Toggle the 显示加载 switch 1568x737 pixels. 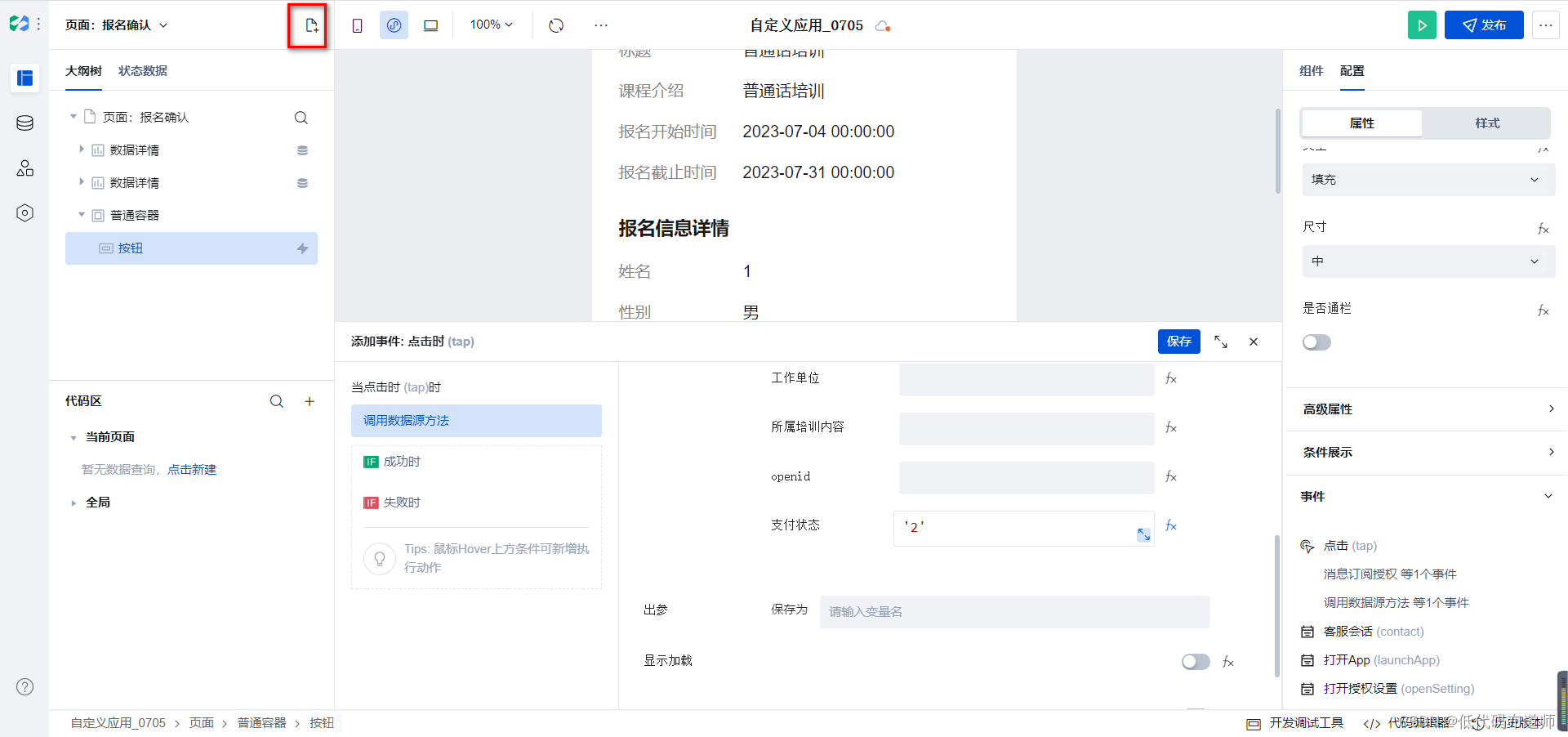[x=1196, y=662]
